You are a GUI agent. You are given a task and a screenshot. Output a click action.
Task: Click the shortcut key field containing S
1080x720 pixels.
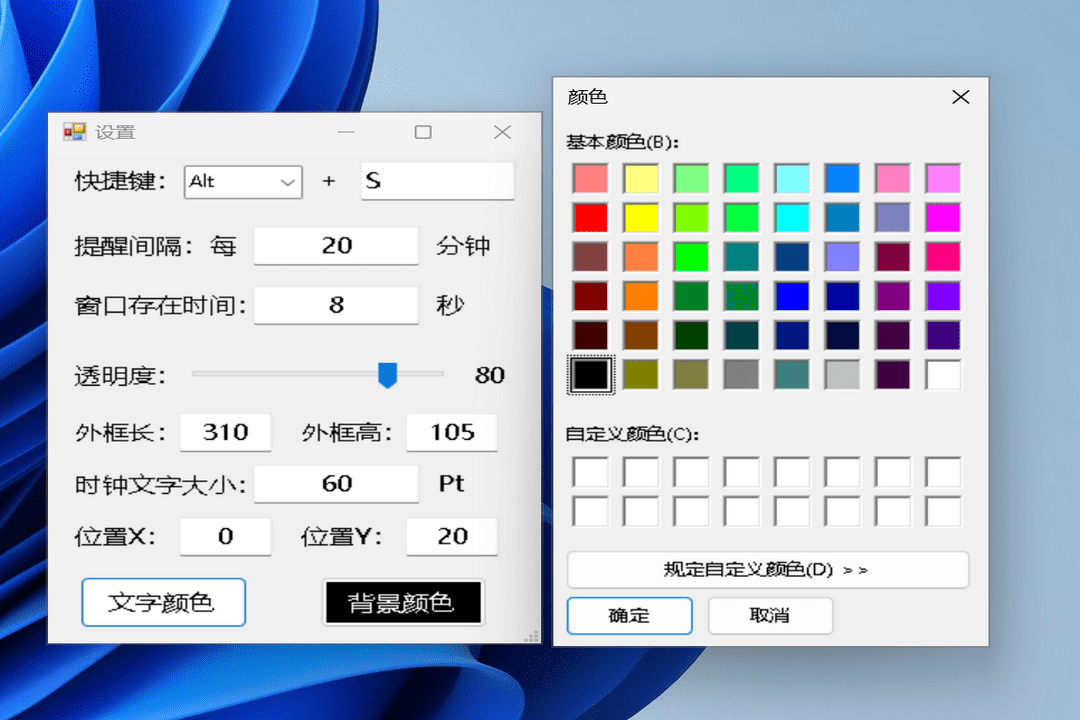(x=437, y=182)
